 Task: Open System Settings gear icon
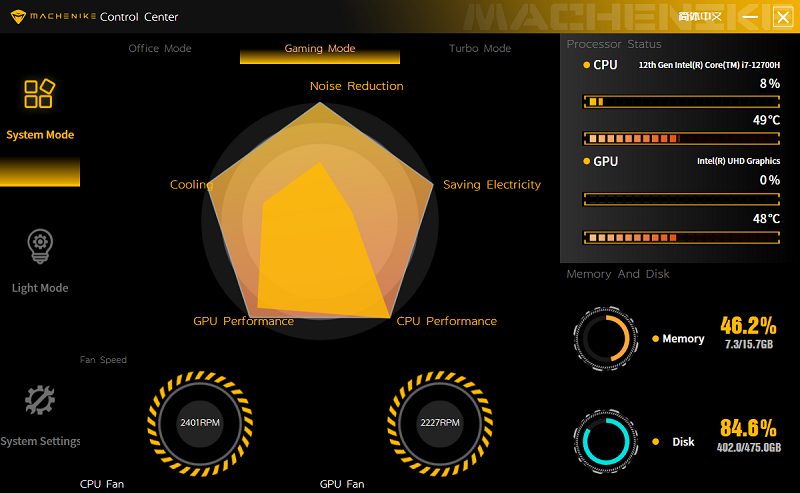point(39,400)
